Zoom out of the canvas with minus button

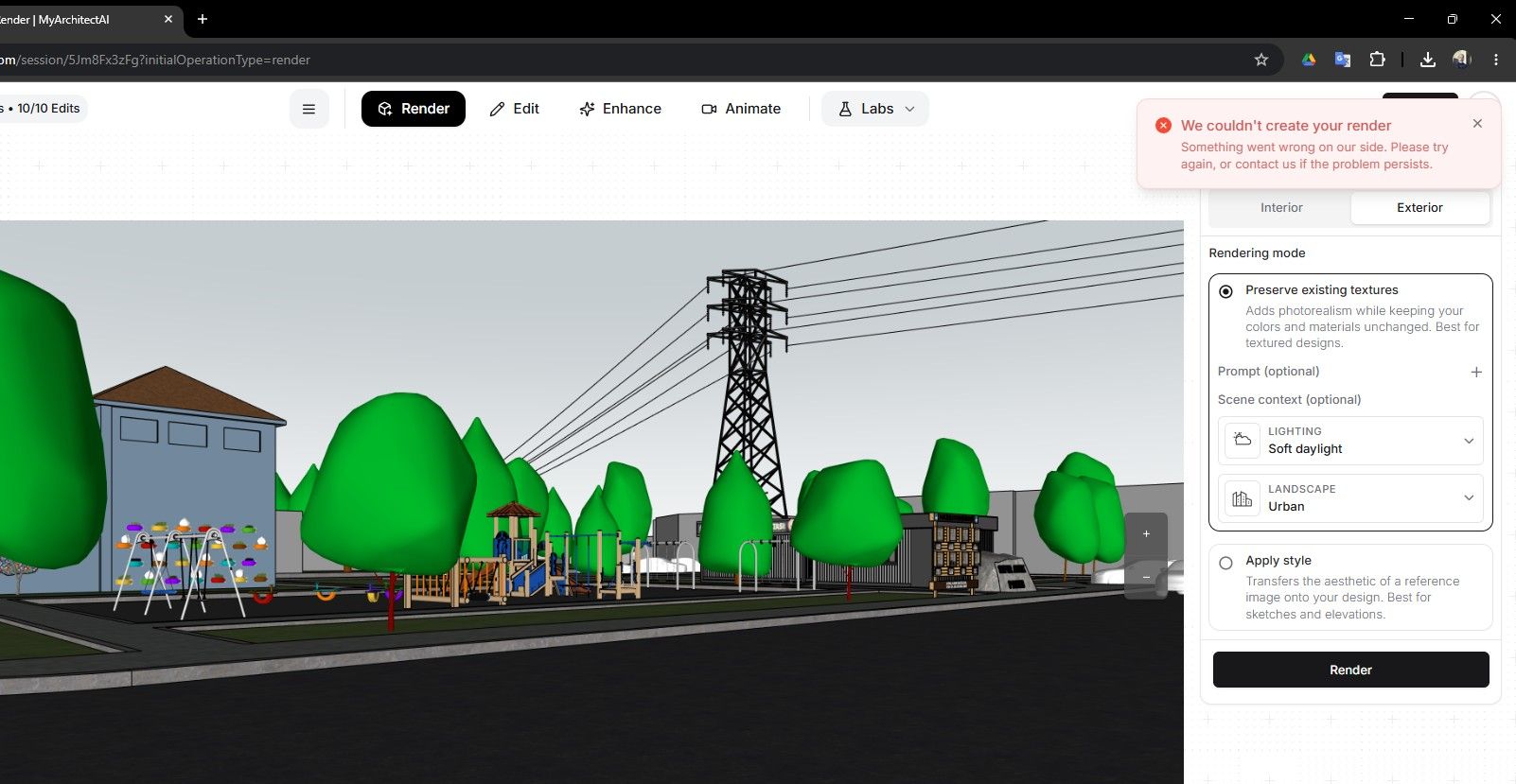(1146, 577)
